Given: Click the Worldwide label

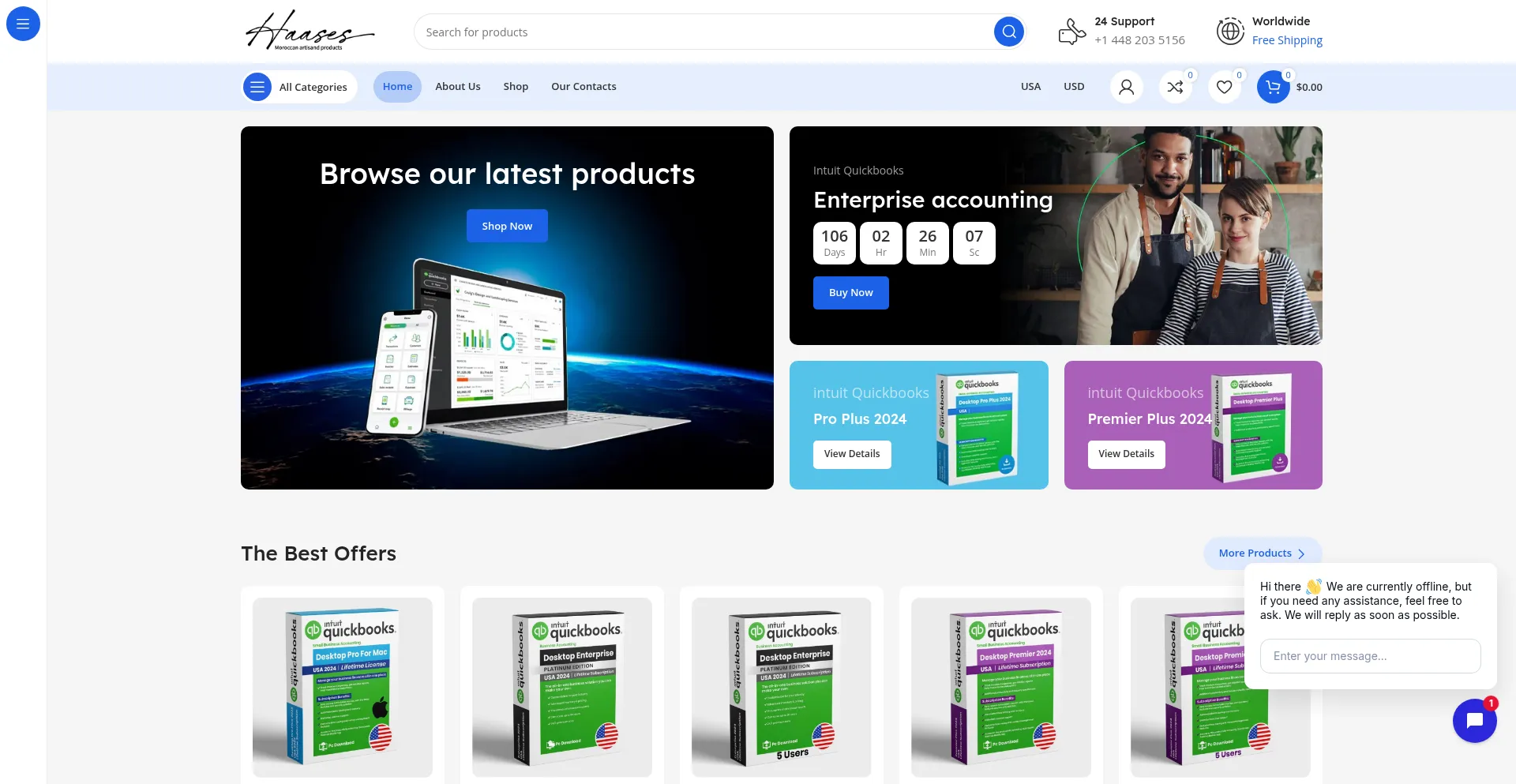Looking at the screenshot, I should coord(1281,21).
